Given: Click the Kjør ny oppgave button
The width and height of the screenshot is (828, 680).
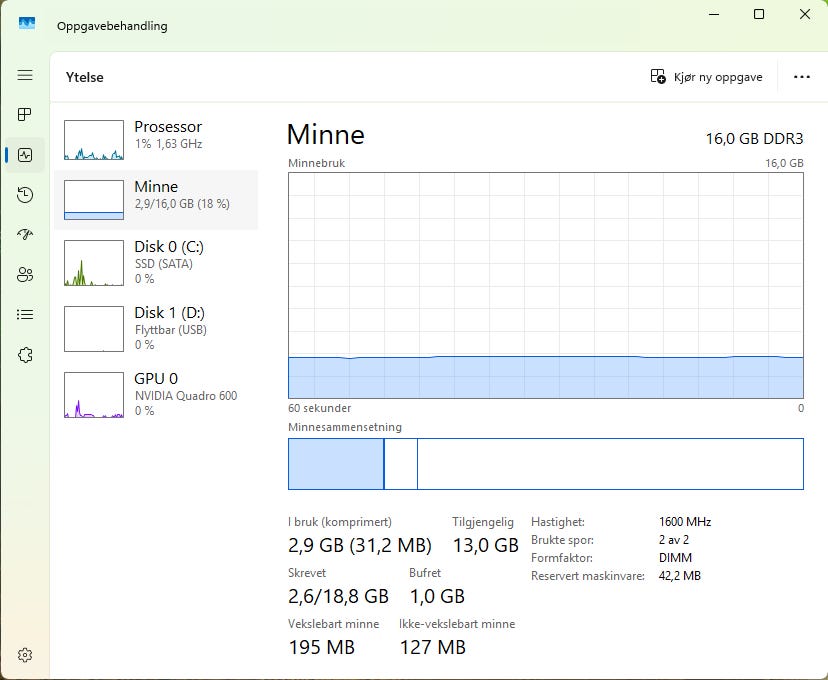Looking at the screenshot, I should (706, 77).
